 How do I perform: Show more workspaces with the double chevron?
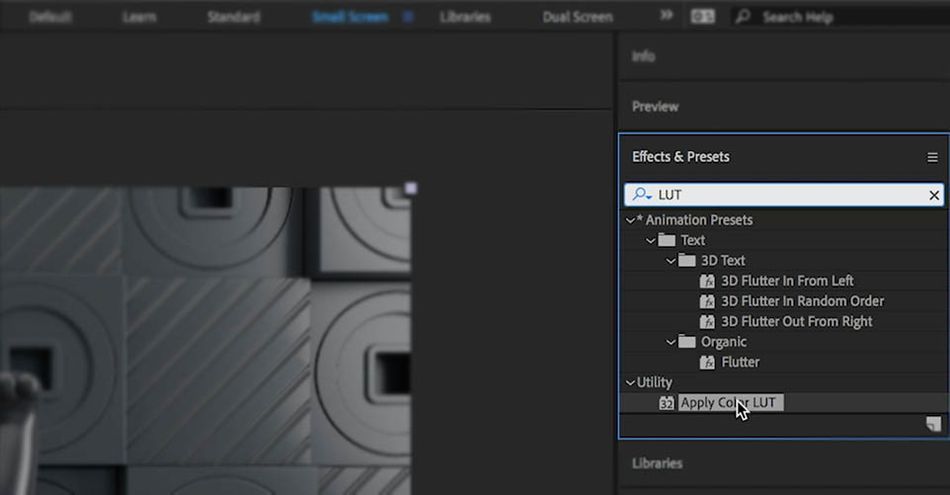(x=666, y=15)
